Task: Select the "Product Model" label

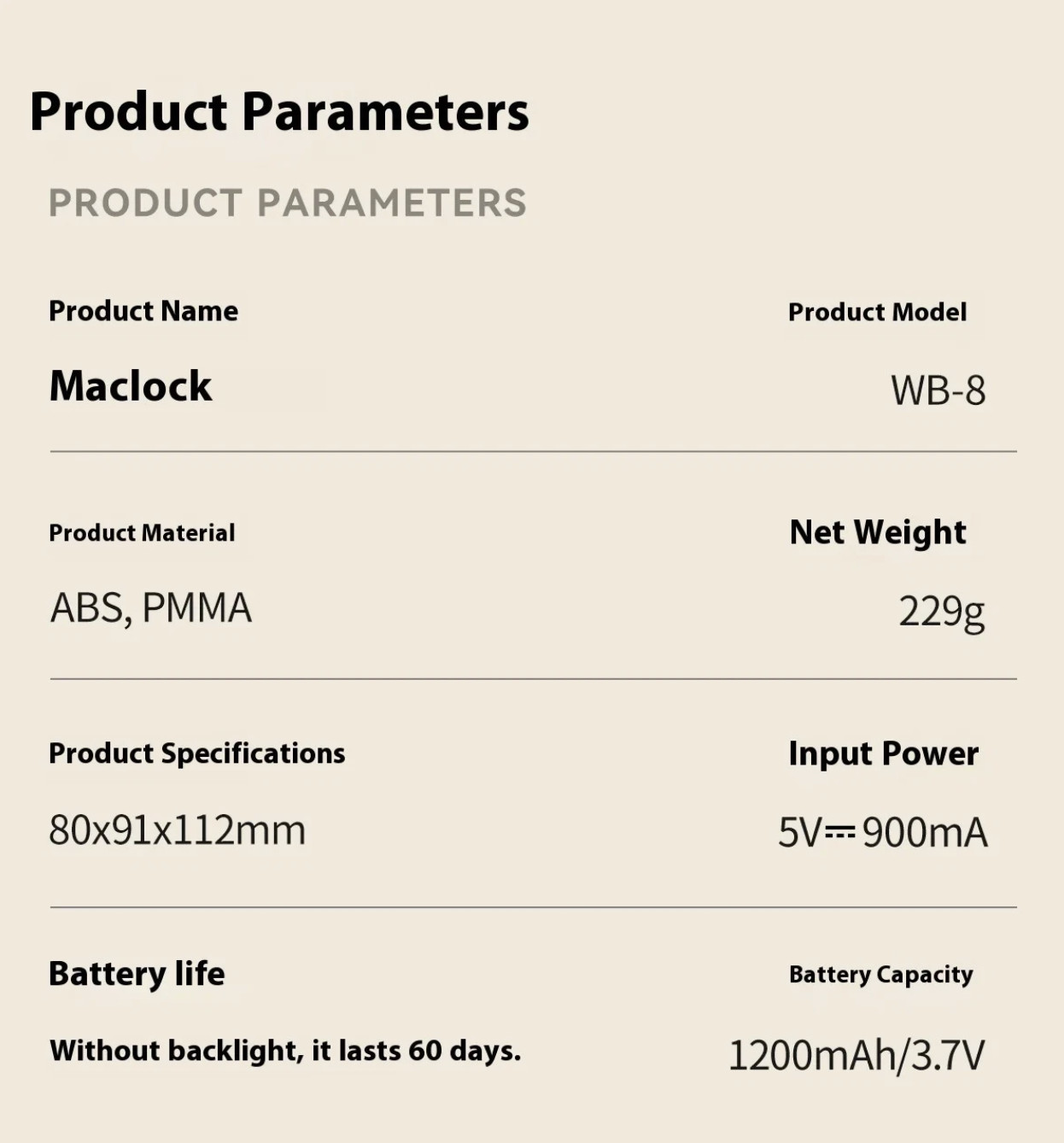Action: point(877,313)
